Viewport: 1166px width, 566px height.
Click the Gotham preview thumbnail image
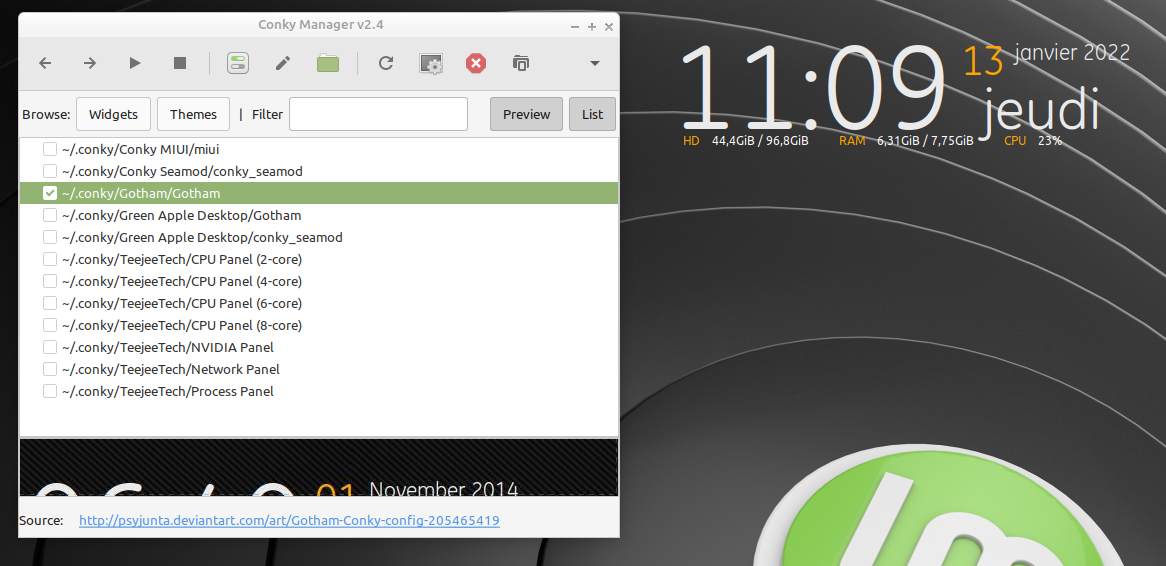[x=319, y=467]
